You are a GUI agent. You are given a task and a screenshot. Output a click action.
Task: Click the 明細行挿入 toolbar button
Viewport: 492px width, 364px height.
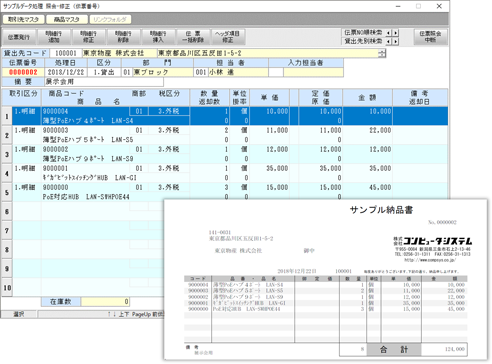[158, 37]
